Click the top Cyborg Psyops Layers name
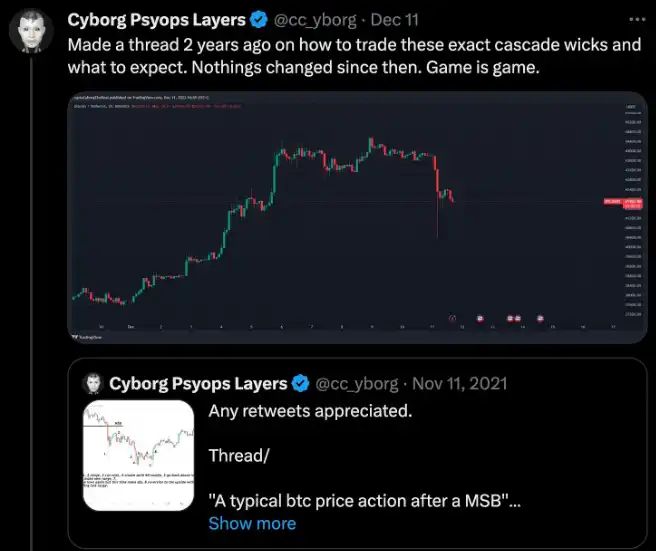The height and width of the screenshot is (551, 656). pyautogui.click(x=155, y=20)
